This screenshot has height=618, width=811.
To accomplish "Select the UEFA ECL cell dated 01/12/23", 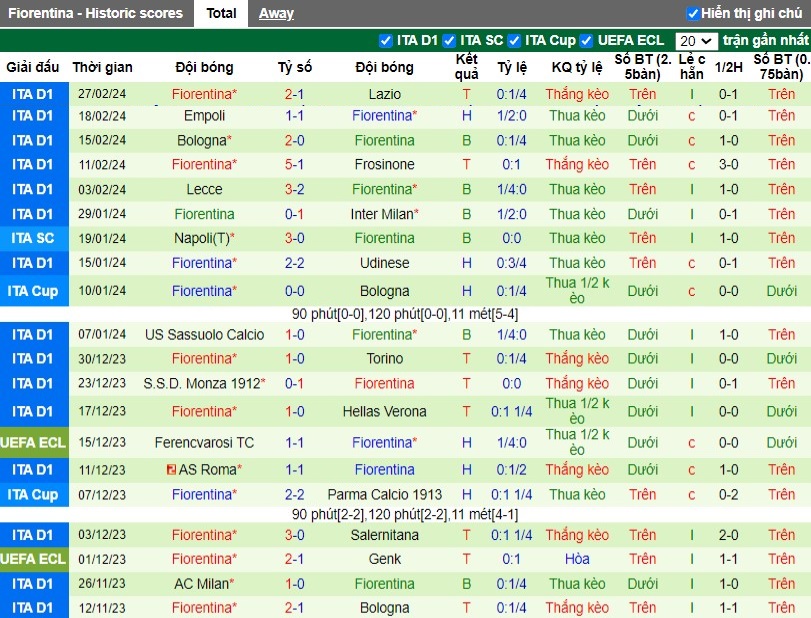I will 34,559.
